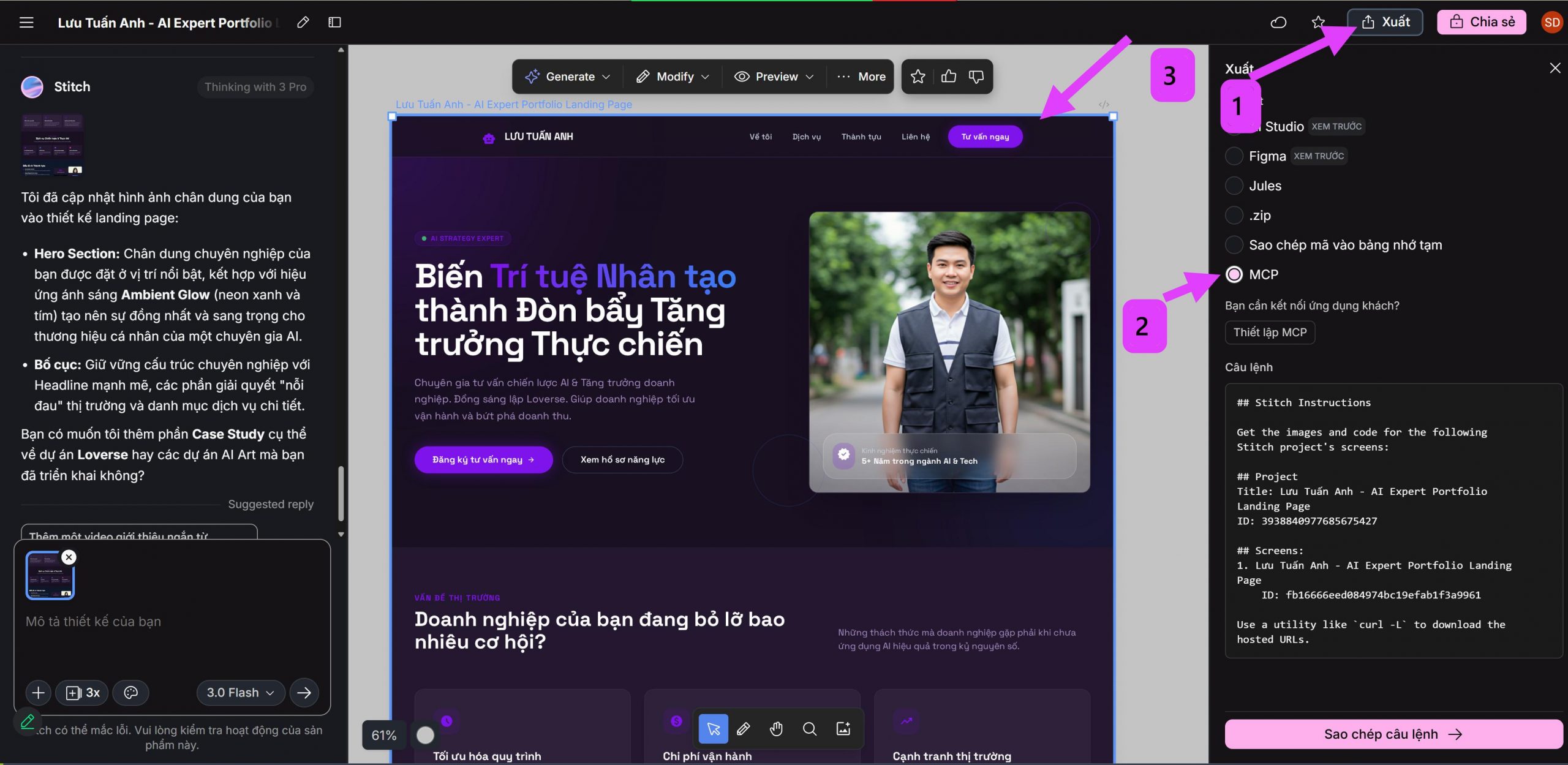Give a thumbs up on the design
This screenshot has height=765, width=1568.
coord(948,76)
